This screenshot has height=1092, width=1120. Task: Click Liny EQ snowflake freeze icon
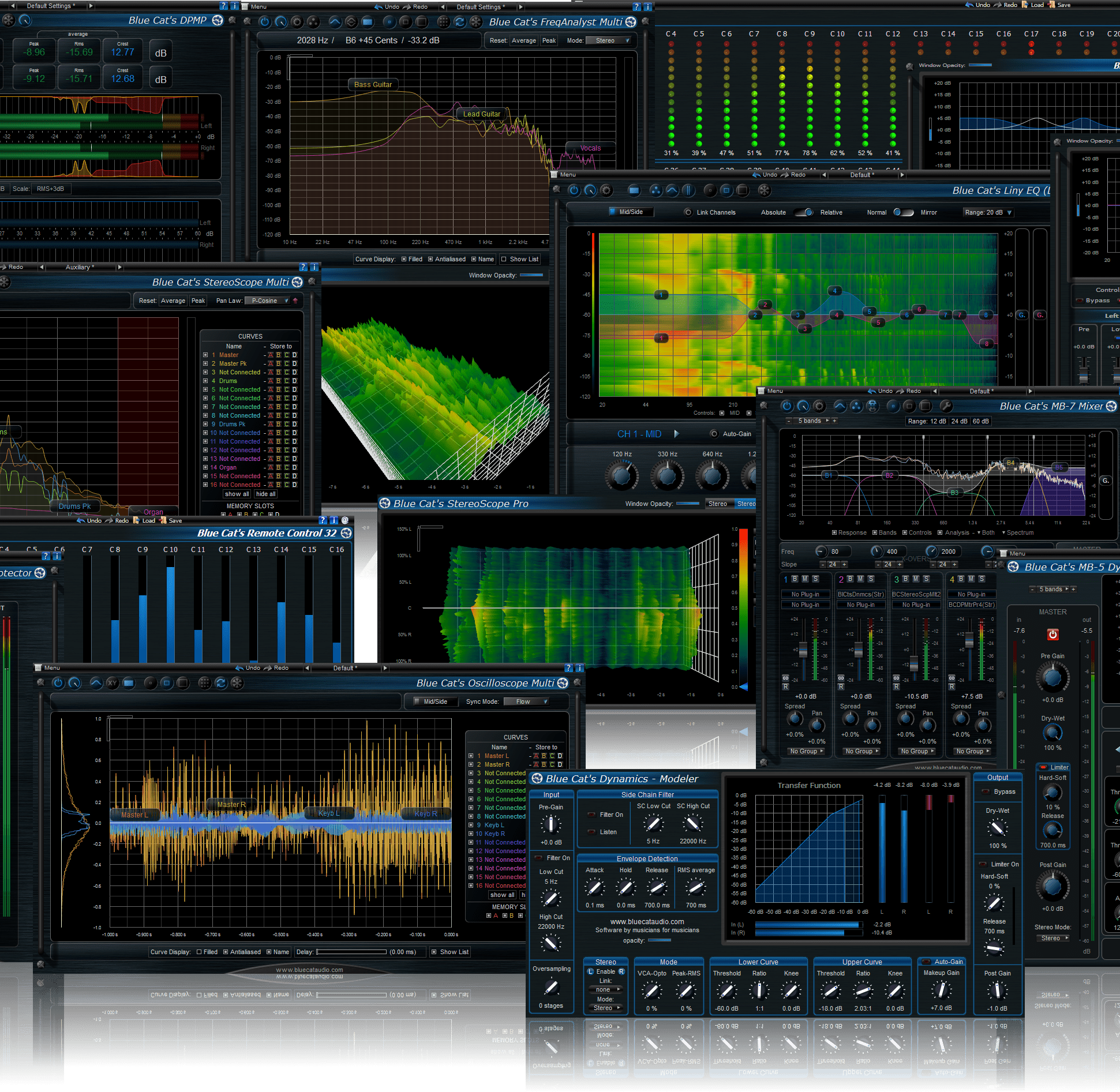(x=764, y=190)
